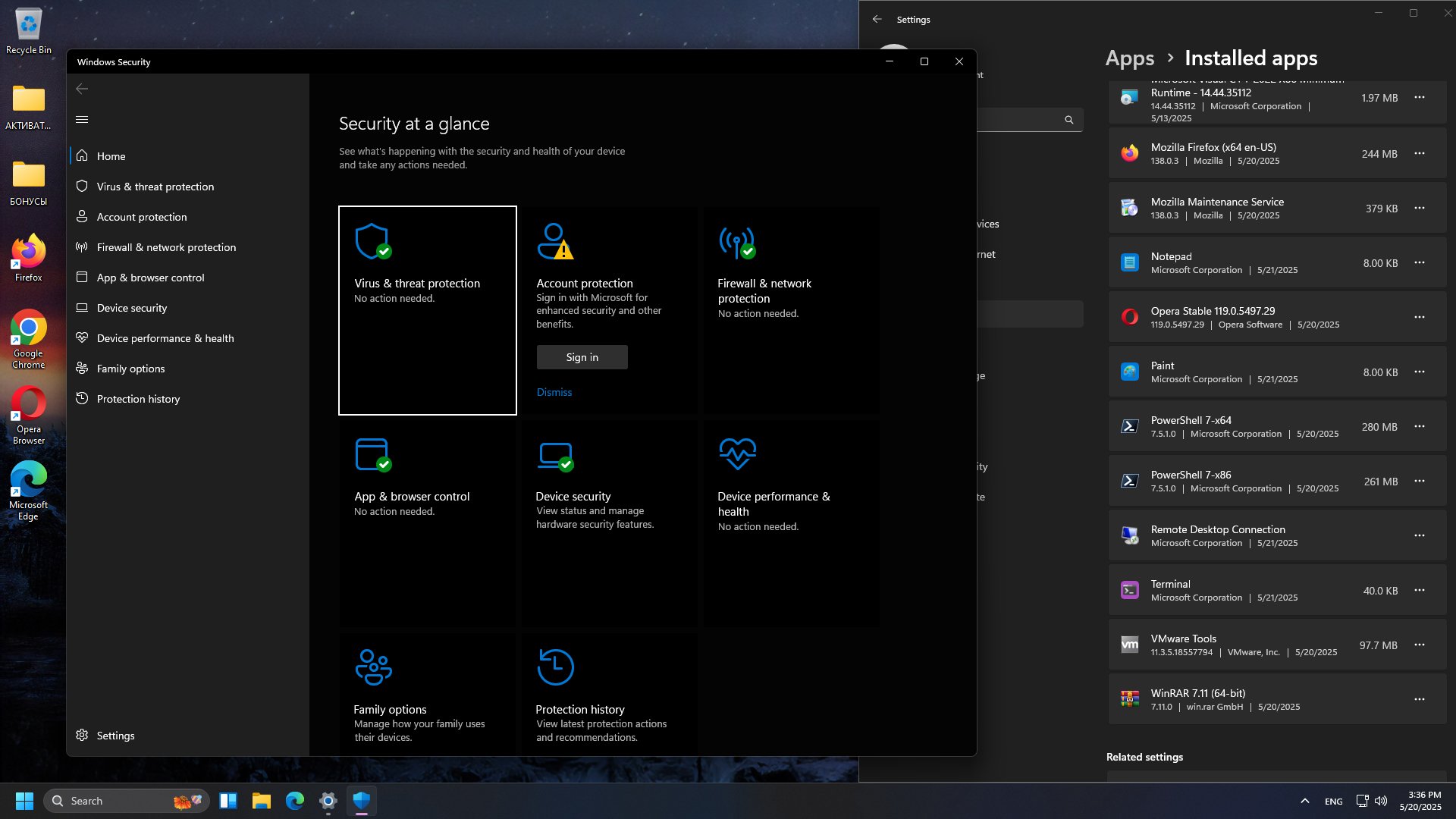Open Device performance & health heart icon

pyautogui.click(x=737, y=453)
